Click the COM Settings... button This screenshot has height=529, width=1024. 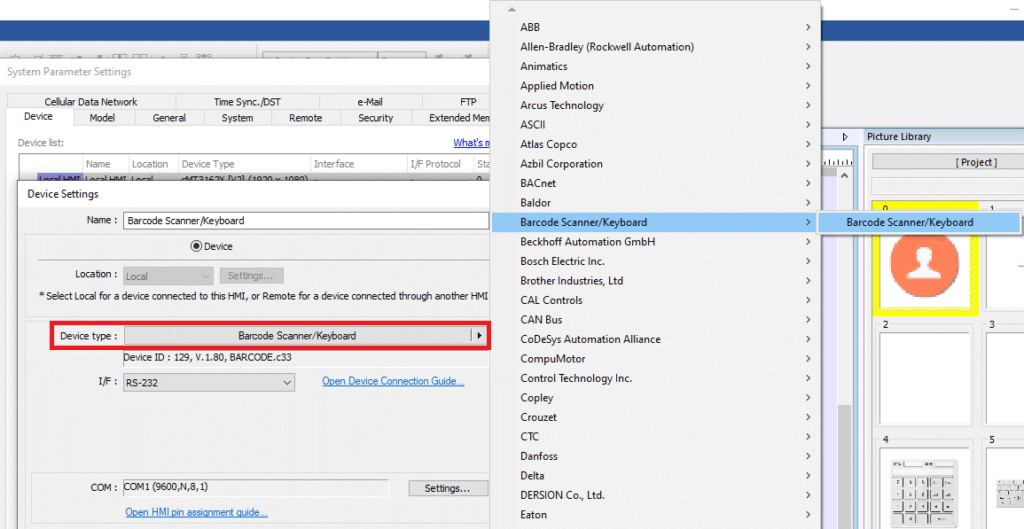pyautogui.click(x=447, y=489)
